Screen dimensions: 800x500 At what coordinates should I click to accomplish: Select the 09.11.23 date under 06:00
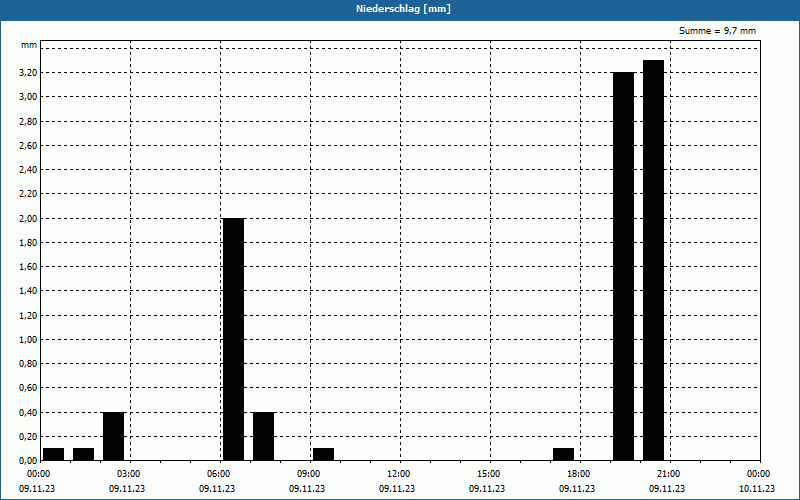pyautogui.click(x=217, y=488)
